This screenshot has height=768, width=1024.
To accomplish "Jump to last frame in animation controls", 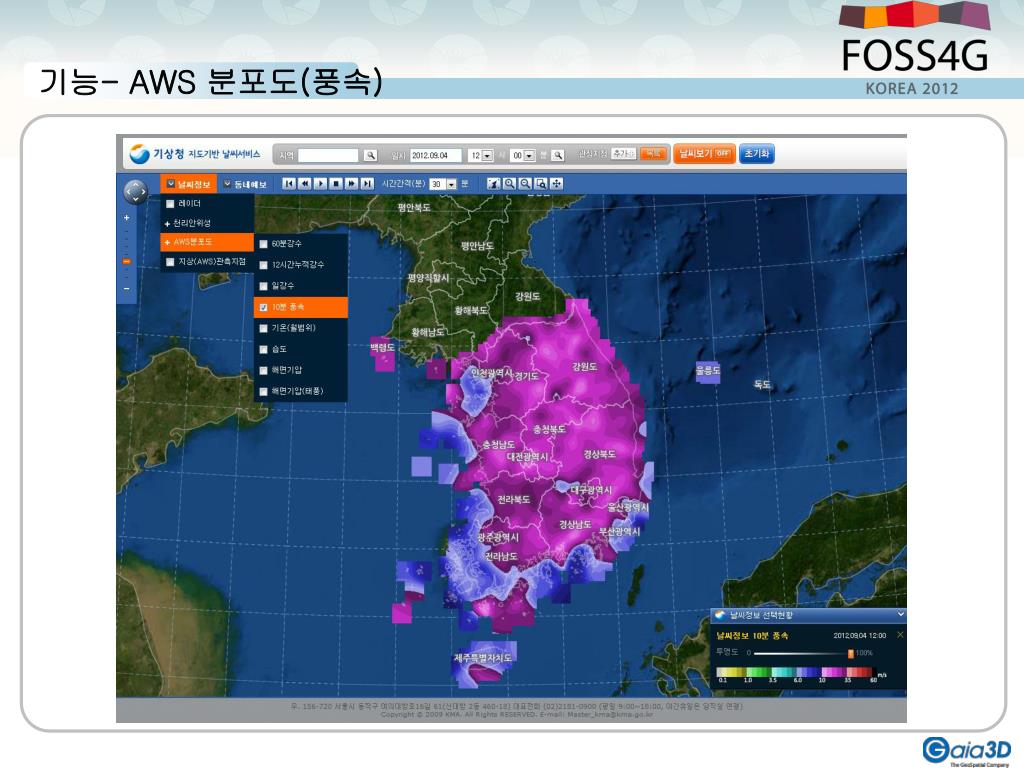I will pos(367,184).
